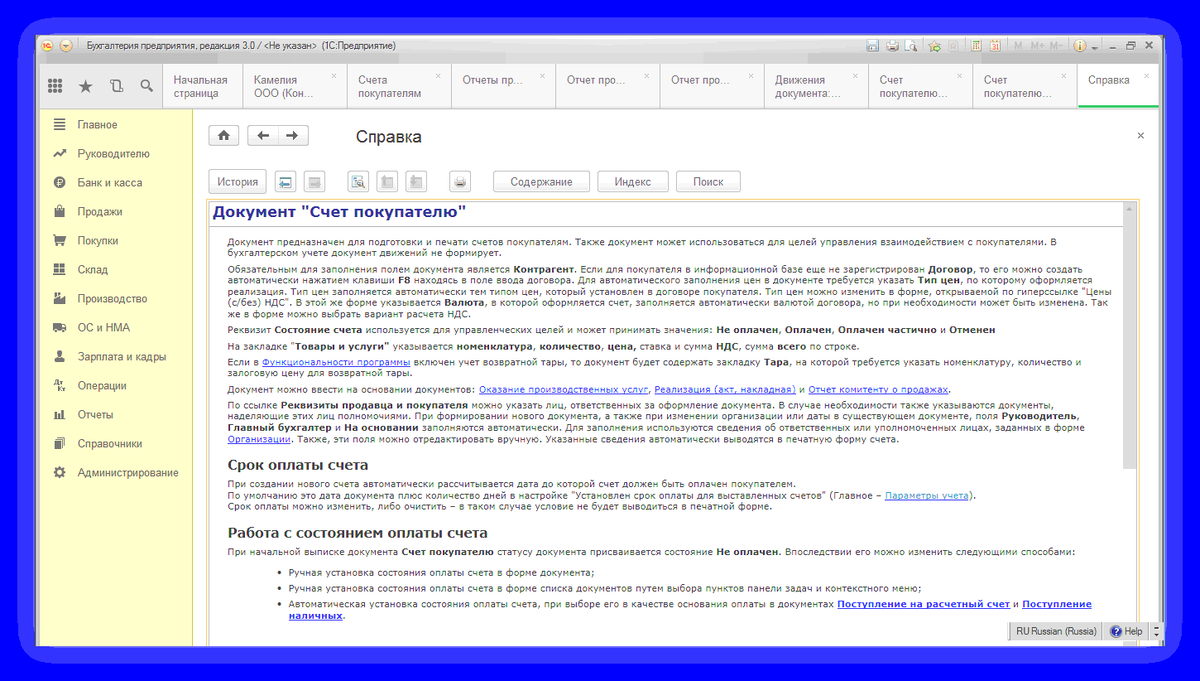This screenshot has width=1200, height=681.
Task: Open the Производство section
Action: pyautogui.click(x=112, y=299)
